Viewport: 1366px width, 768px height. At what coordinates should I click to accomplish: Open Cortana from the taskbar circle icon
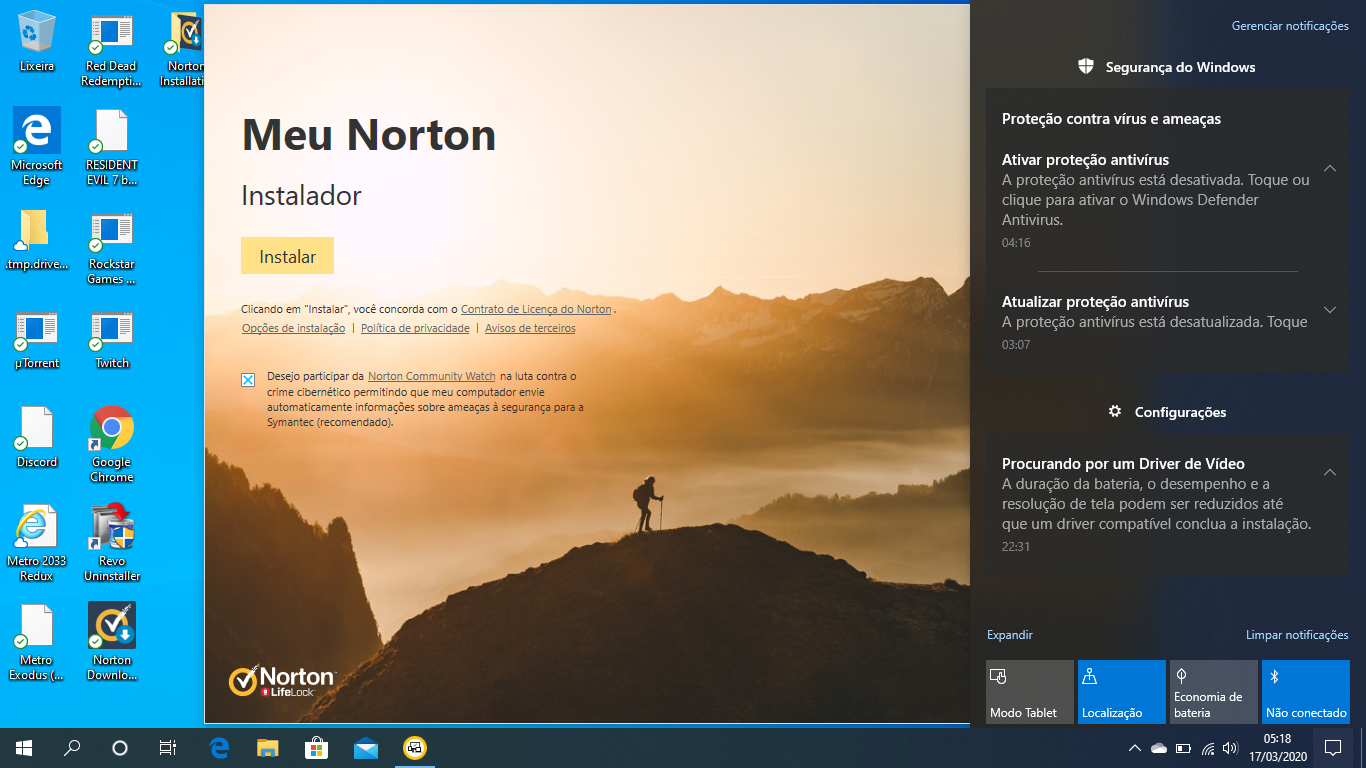coord(120,748)
